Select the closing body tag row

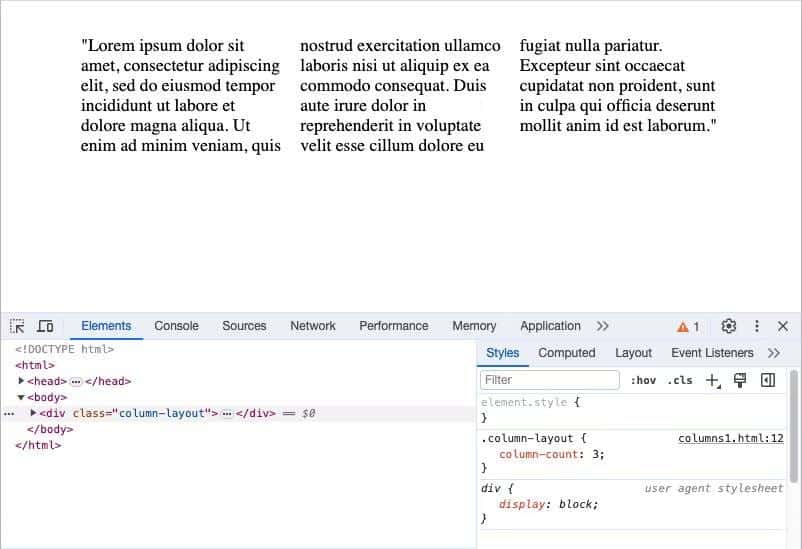coord(50,429)
